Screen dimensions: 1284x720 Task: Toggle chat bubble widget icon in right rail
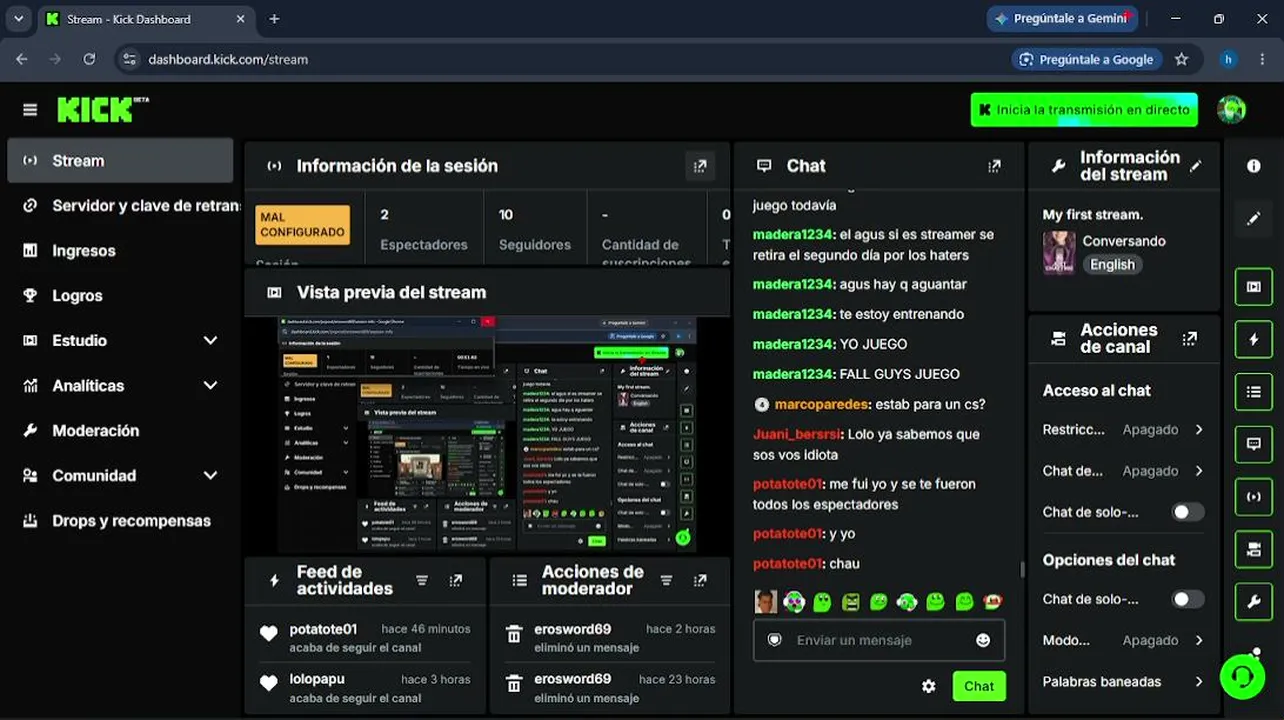coord(1254,444)
